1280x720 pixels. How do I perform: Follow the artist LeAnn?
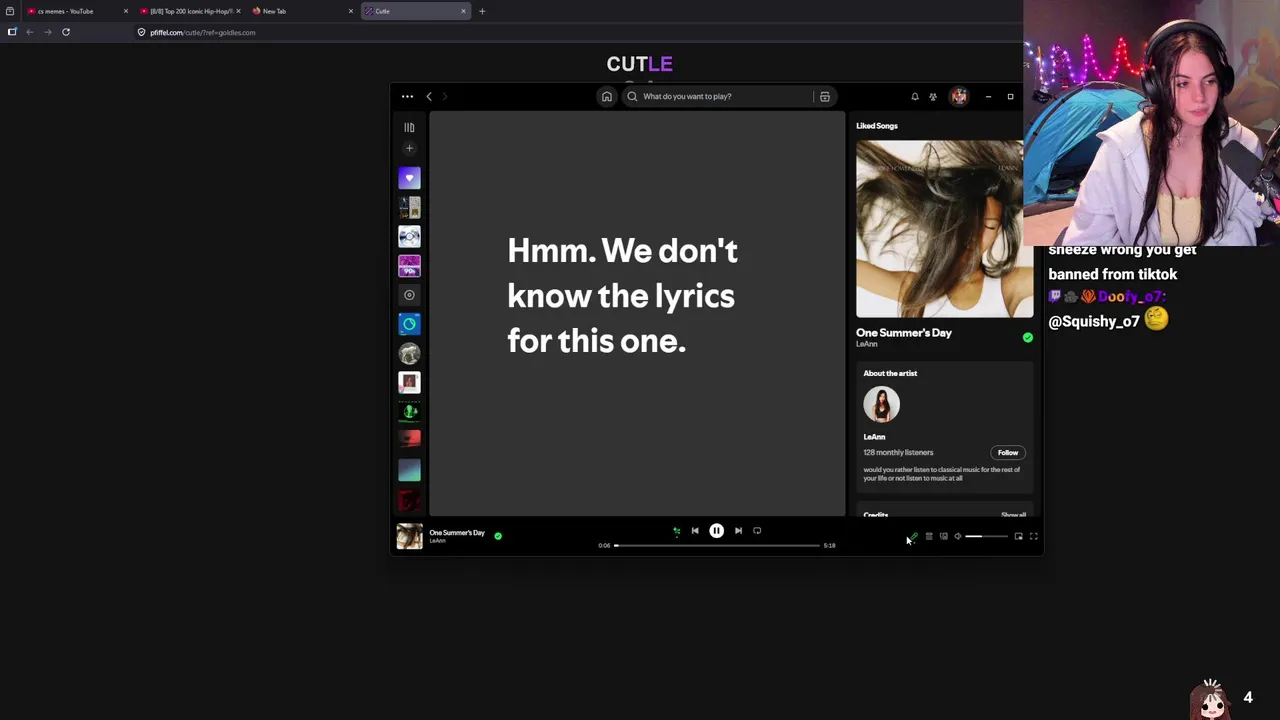(1007, 453)
